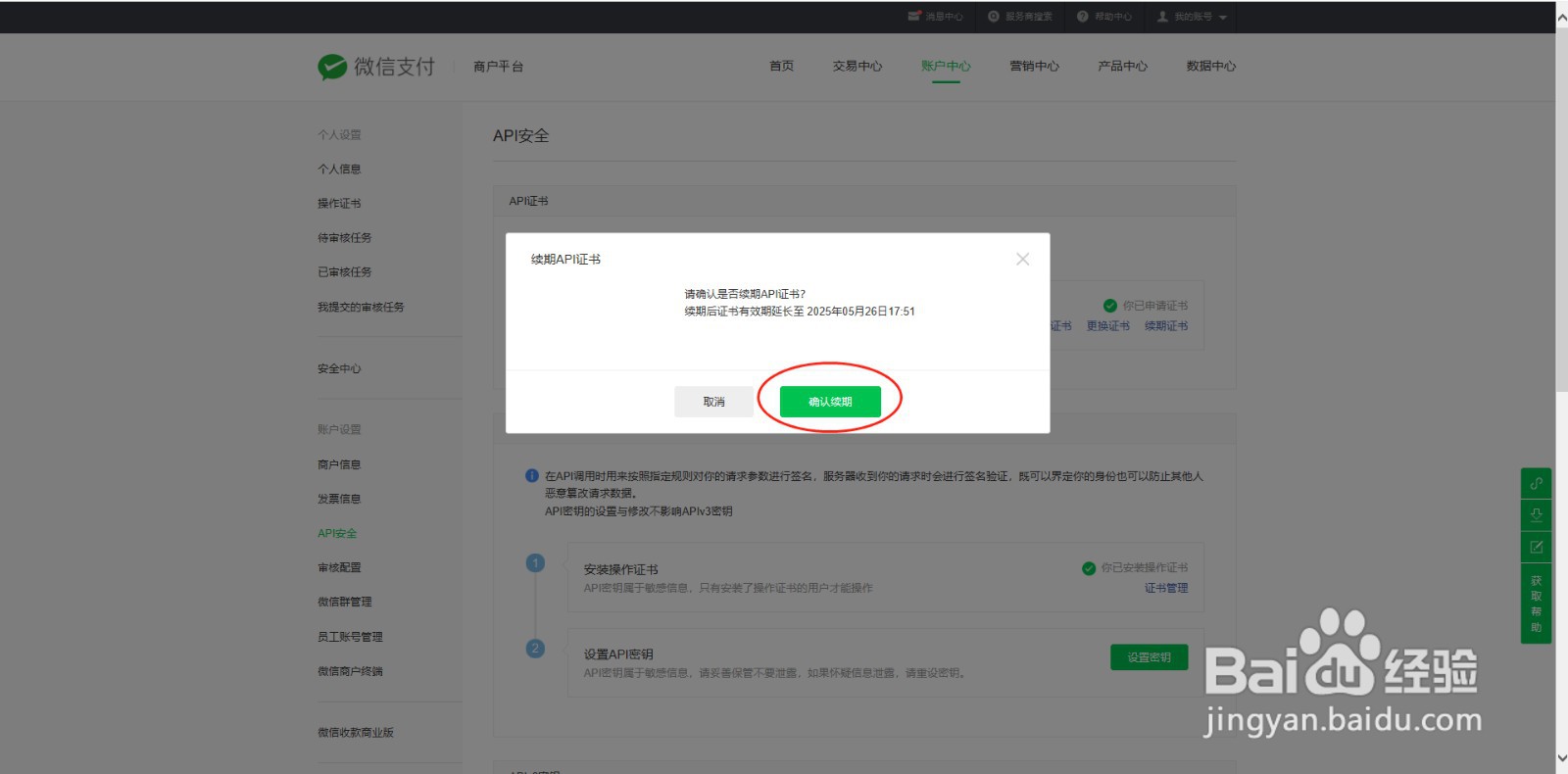Open the 交易中心 tab
1568x774 pixels.
click(857, 66)
